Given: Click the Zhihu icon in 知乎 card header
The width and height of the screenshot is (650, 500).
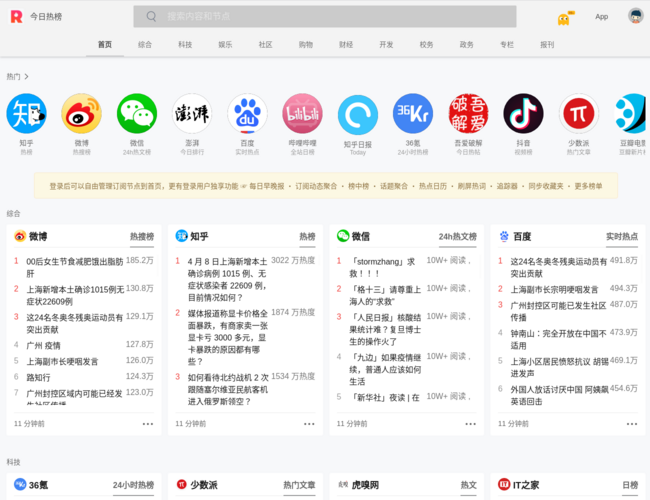Looking at the screenshot, I should tap(182, 236).
